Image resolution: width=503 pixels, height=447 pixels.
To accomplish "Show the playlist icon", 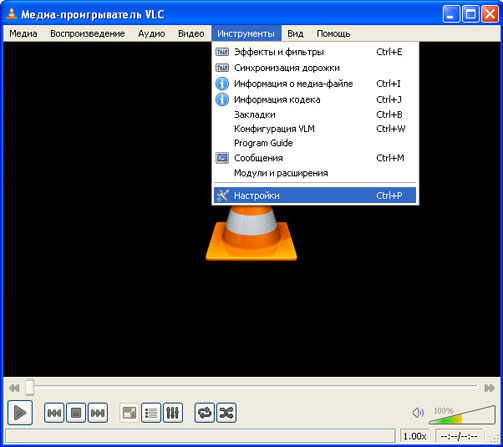I will pos(151,413).
